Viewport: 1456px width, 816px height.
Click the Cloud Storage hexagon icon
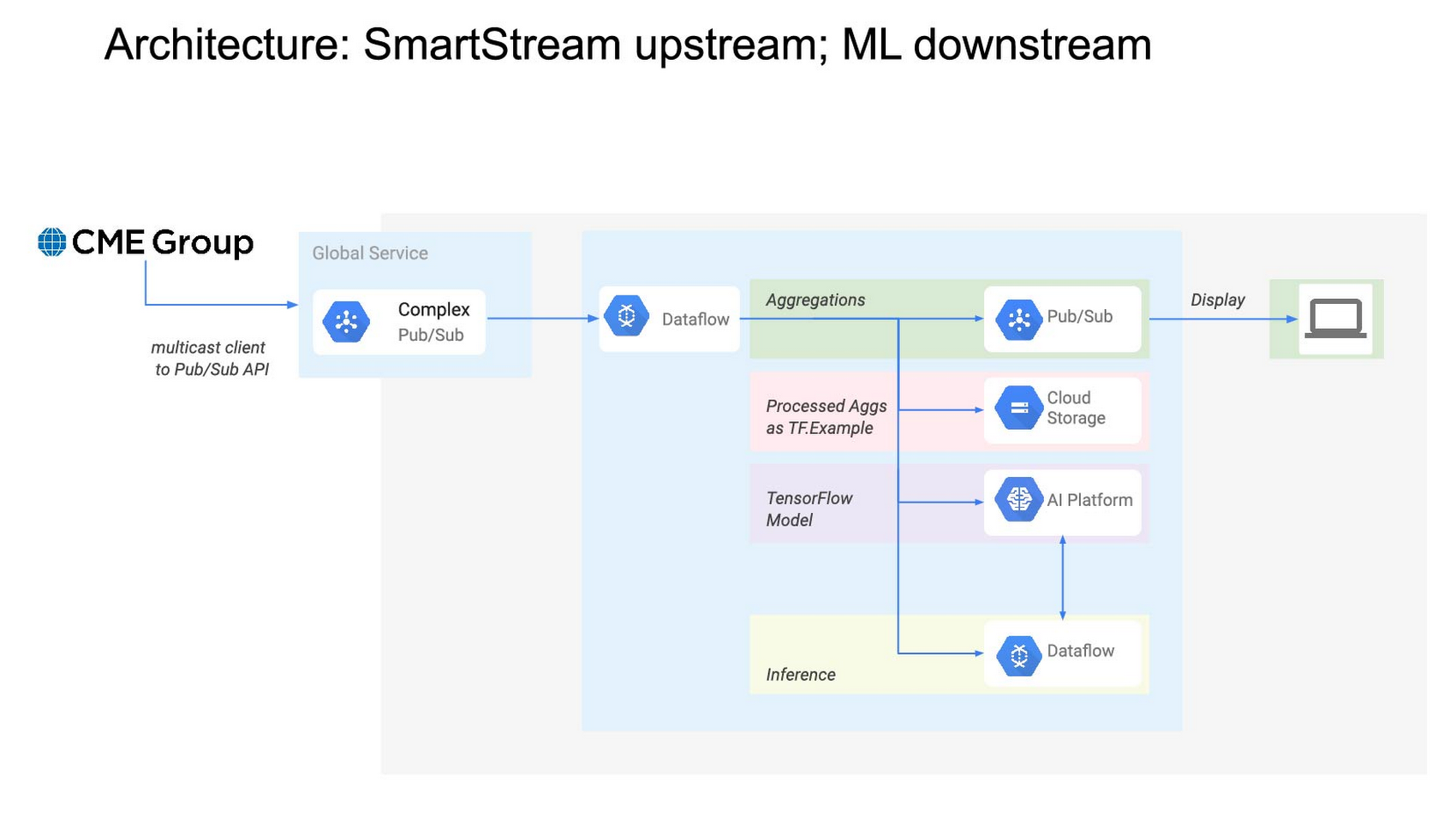point(1019,408)
